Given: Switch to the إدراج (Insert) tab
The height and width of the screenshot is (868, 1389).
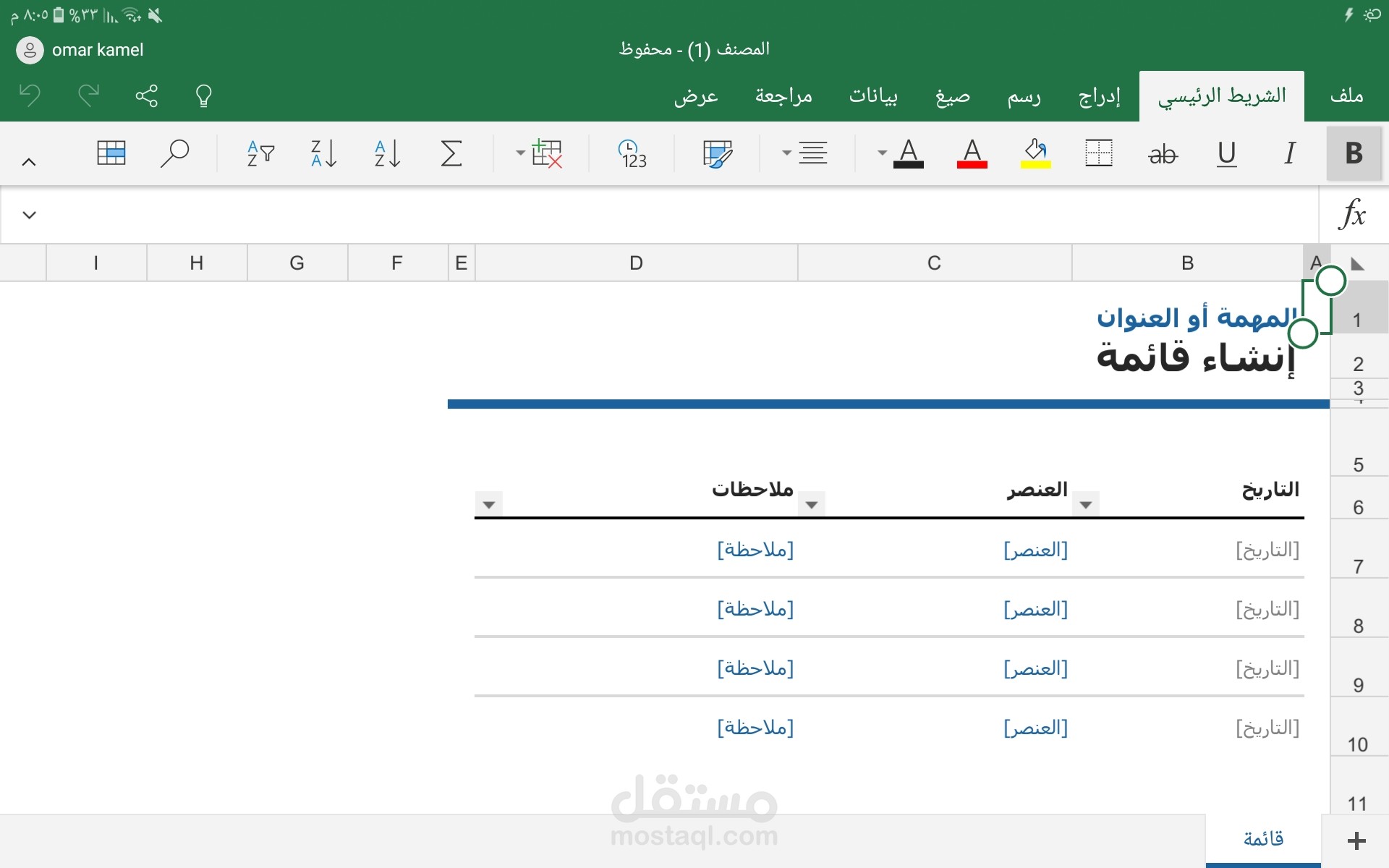Looking at the screenshot, I should [x=1099, y=95].
